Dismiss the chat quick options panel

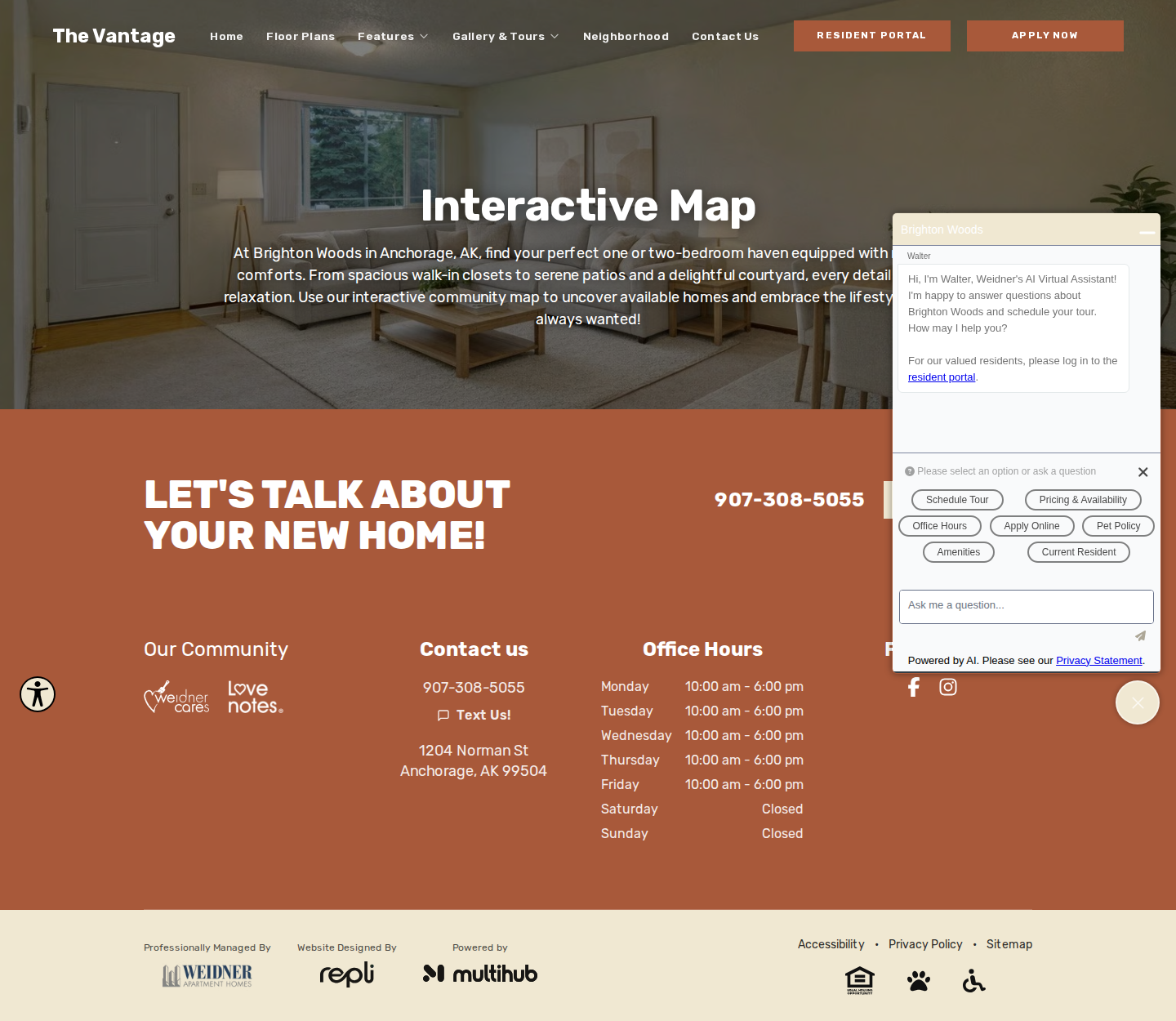(1143, 472)
